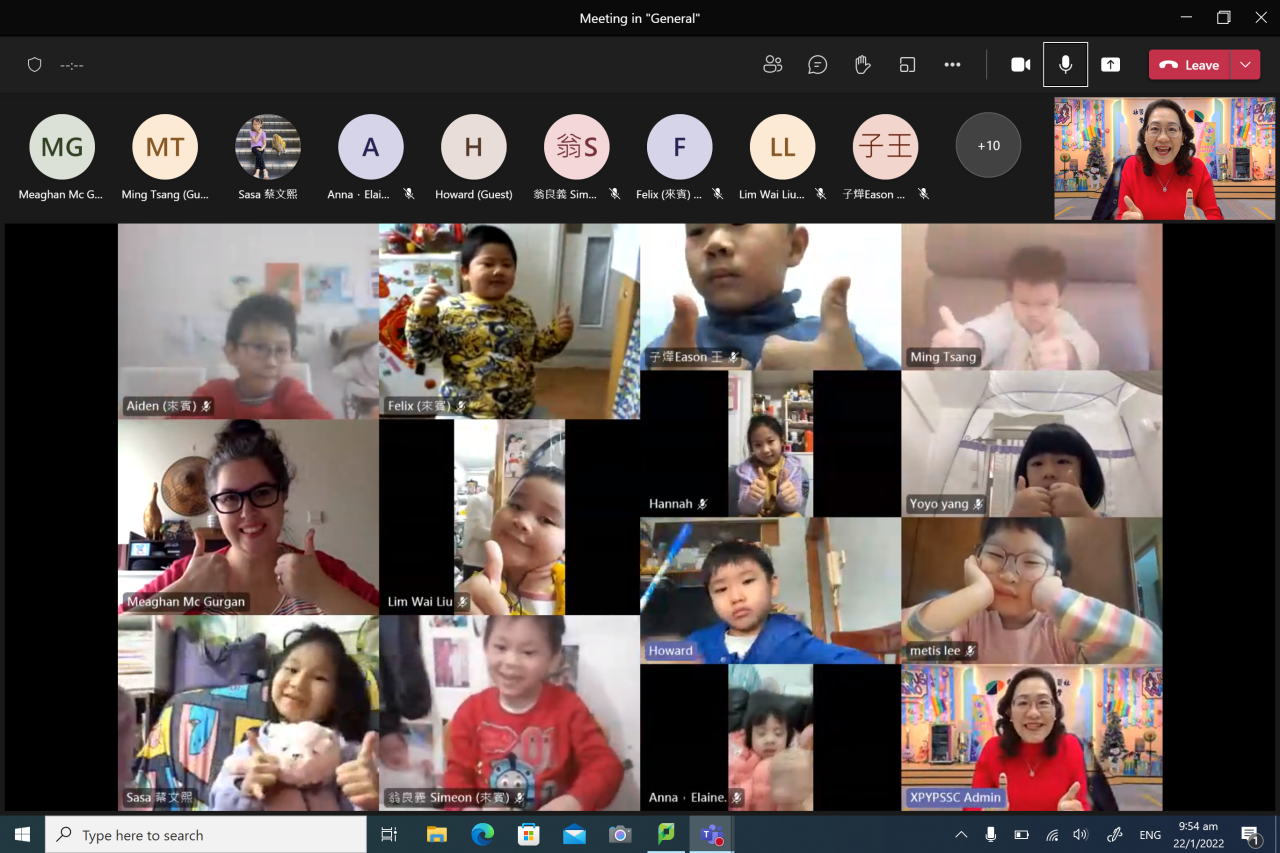Raise your hand in the meeting

(863, 65)
